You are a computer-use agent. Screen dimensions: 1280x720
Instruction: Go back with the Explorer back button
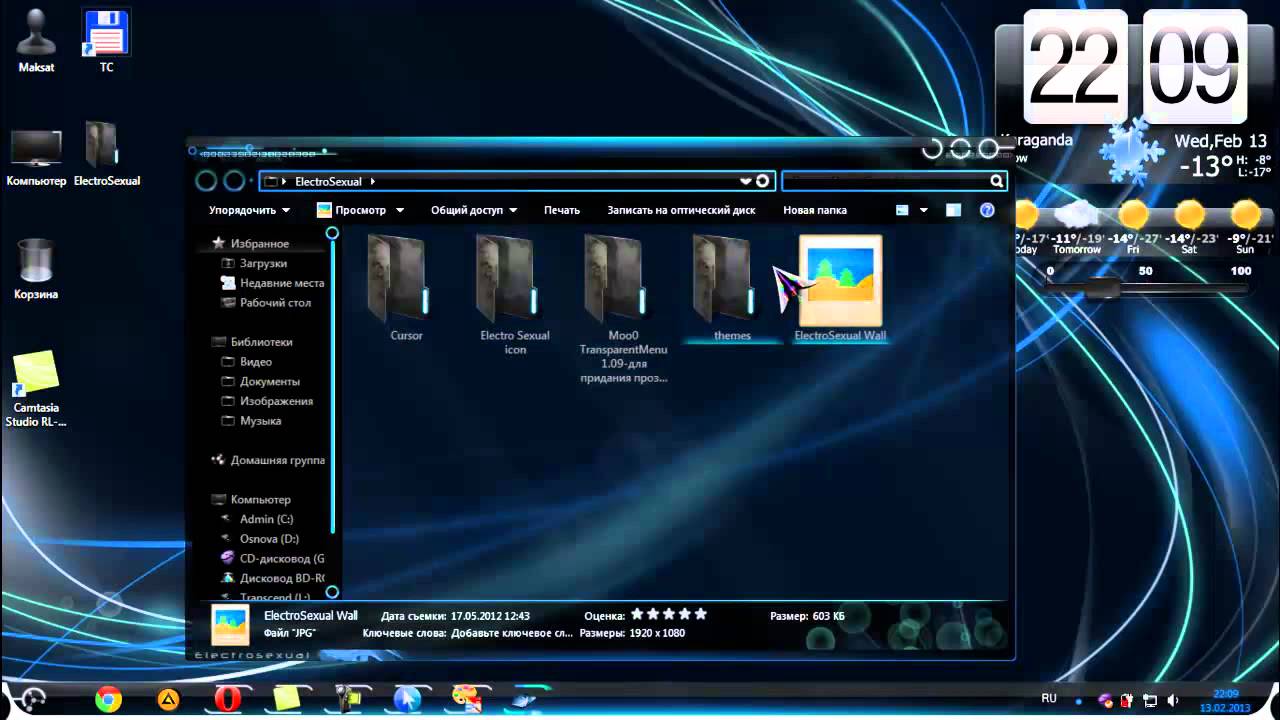[206, 181]
